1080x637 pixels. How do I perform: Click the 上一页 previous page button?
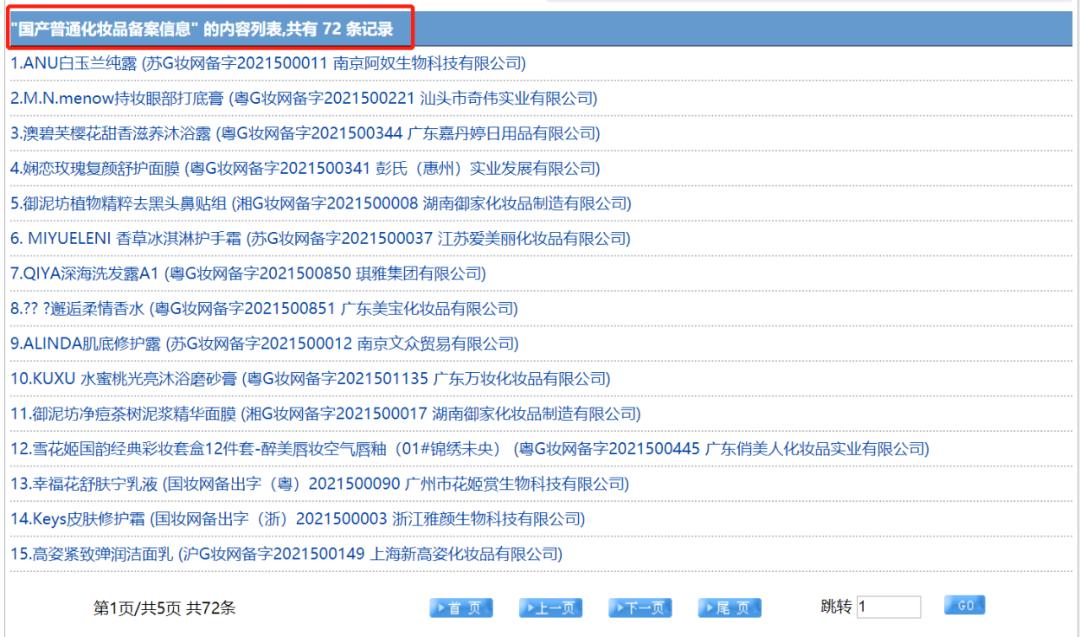550,608
